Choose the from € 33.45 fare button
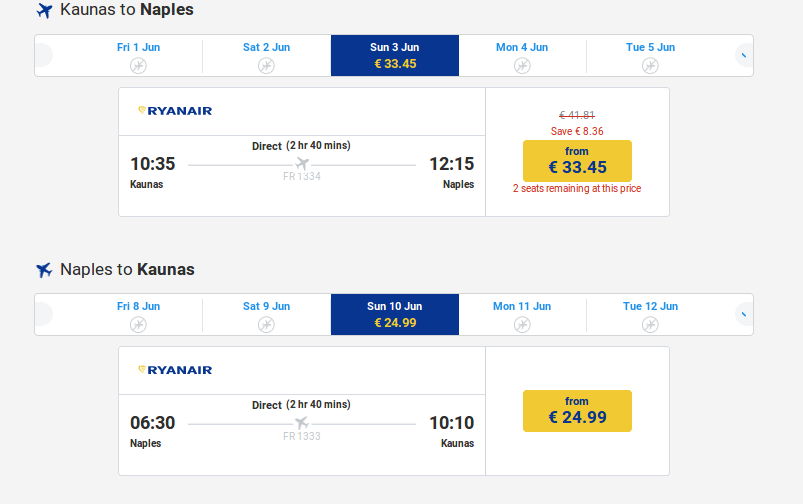Screen dimensions: 803x504 coord(577,161)
